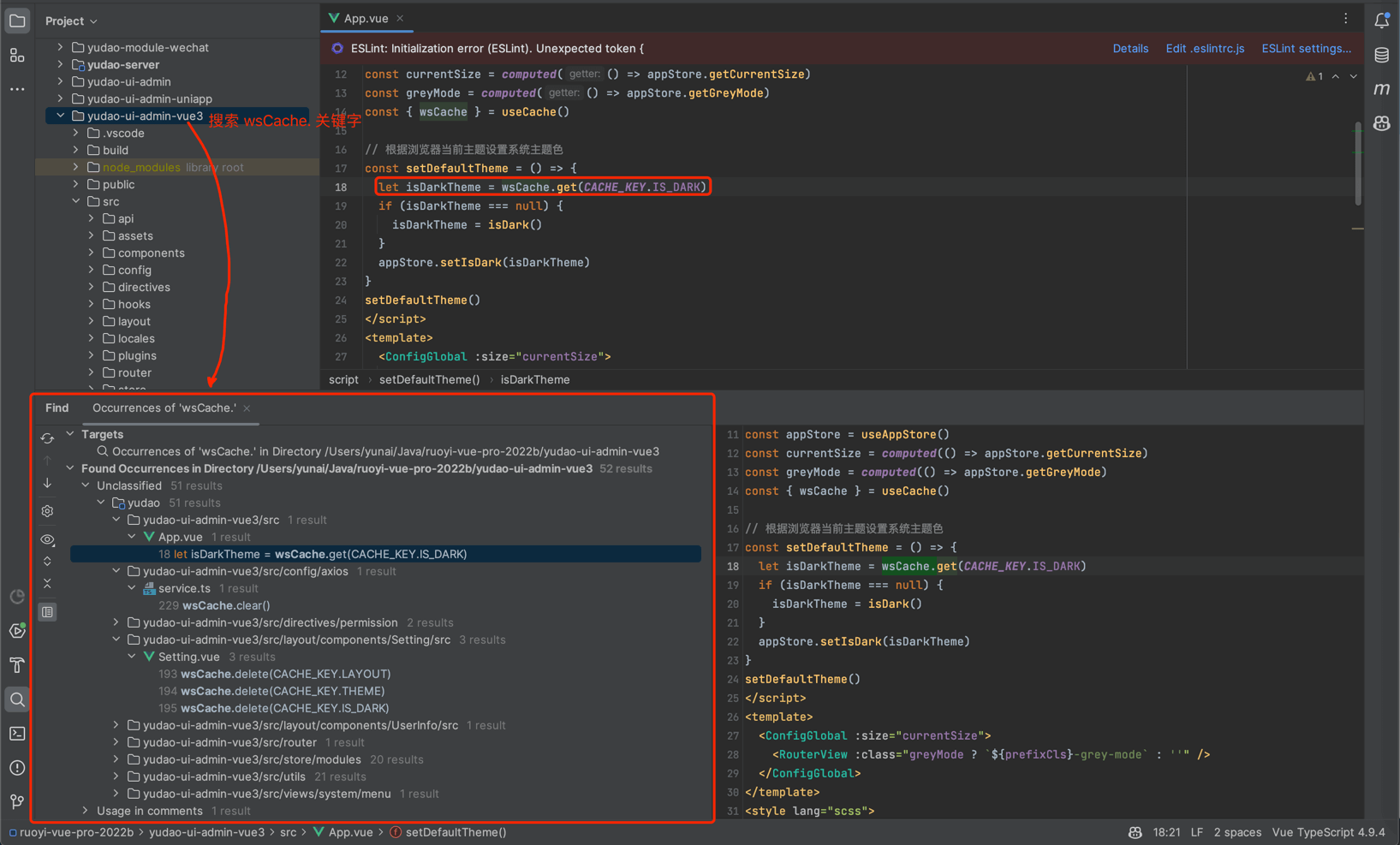Toggle the Find preview panel button
This screenshot has width=1400, height=845.
(x=47, y=612)
